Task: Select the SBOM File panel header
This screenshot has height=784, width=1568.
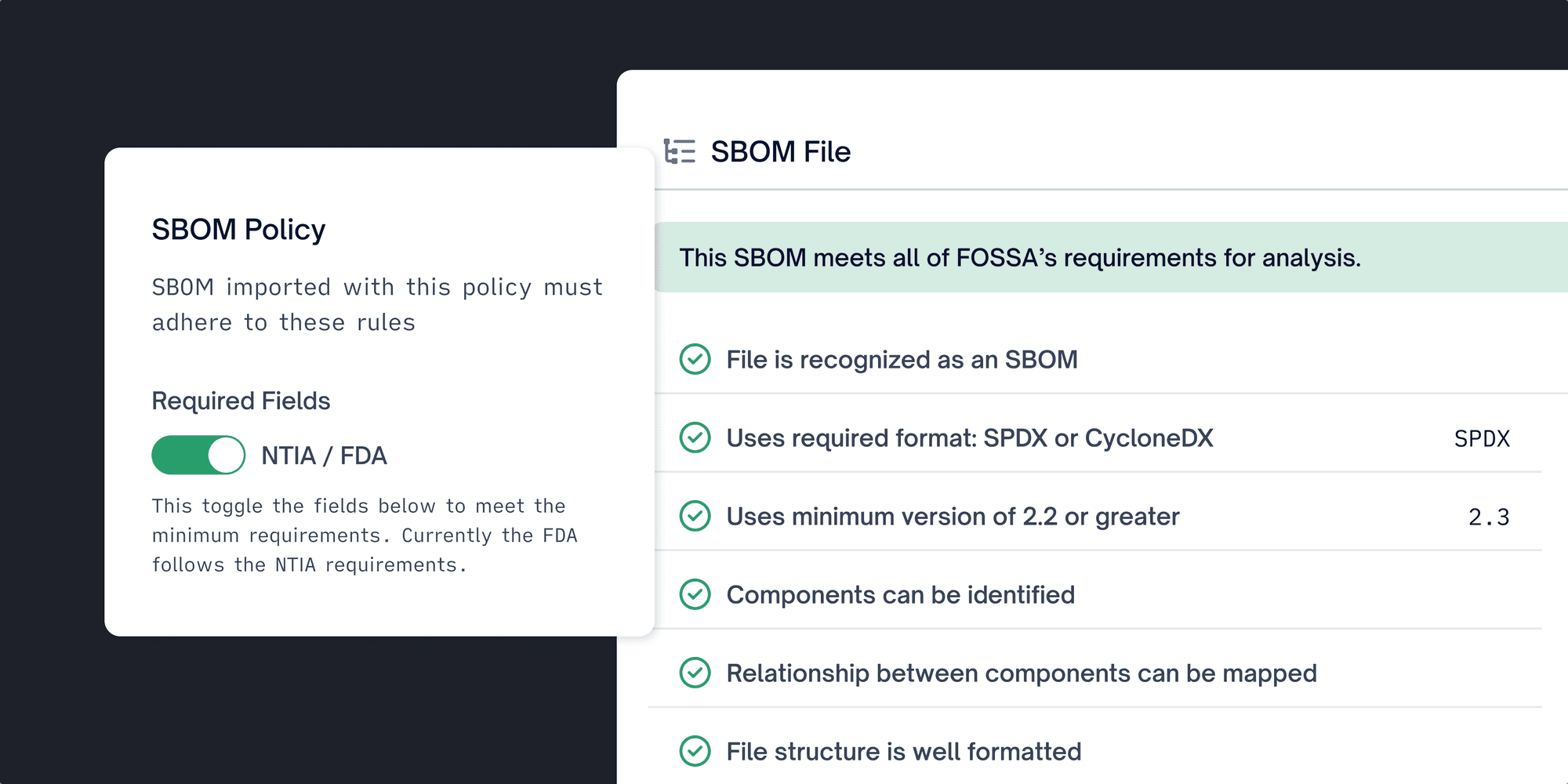Action: 780,151
